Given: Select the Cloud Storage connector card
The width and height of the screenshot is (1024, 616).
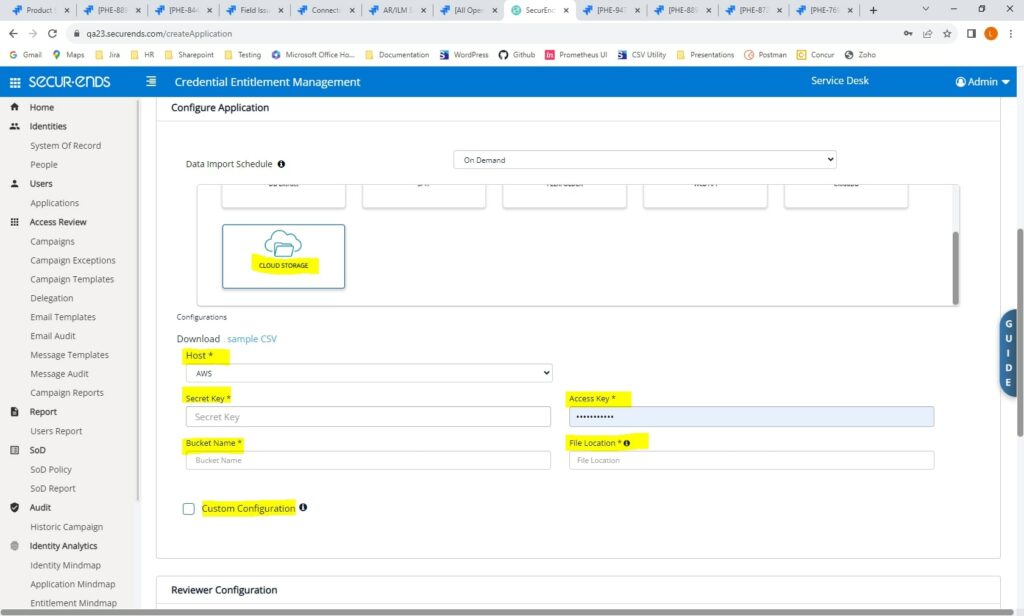Looking at the screenshot, I should point(283,256).
